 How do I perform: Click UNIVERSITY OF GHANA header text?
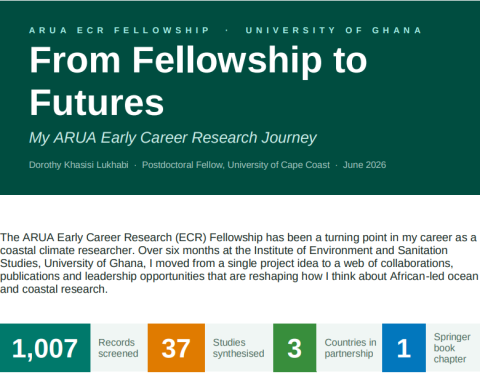tap(334, 30)
